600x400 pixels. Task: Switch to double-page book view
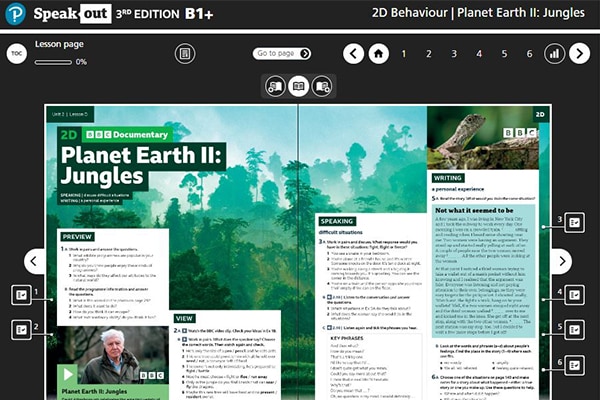click(x=298, y=86)
